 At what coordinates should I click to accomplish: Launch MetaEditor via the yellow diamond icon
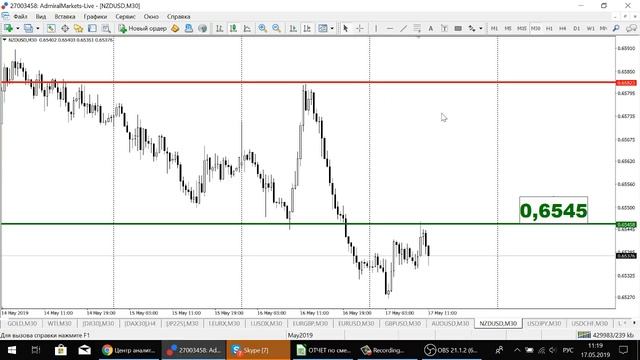pyautogui.click(x=175, y=28)
